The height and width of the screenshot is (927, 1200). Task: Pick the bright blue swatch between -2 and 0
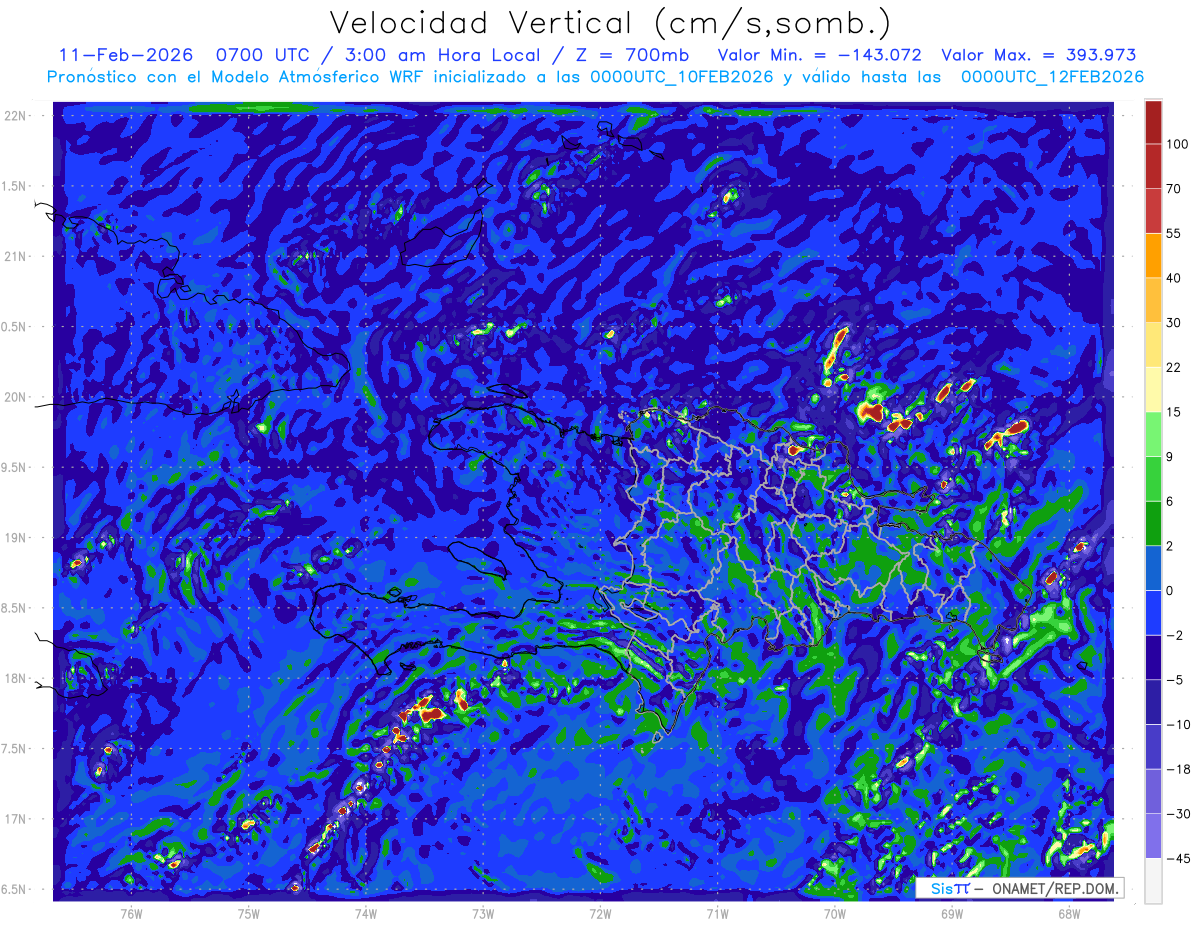[x=1153, y=612]
